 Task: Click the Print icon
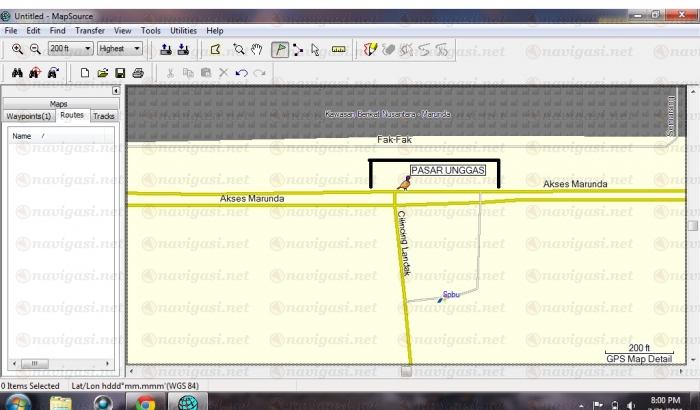coord(138,73)
